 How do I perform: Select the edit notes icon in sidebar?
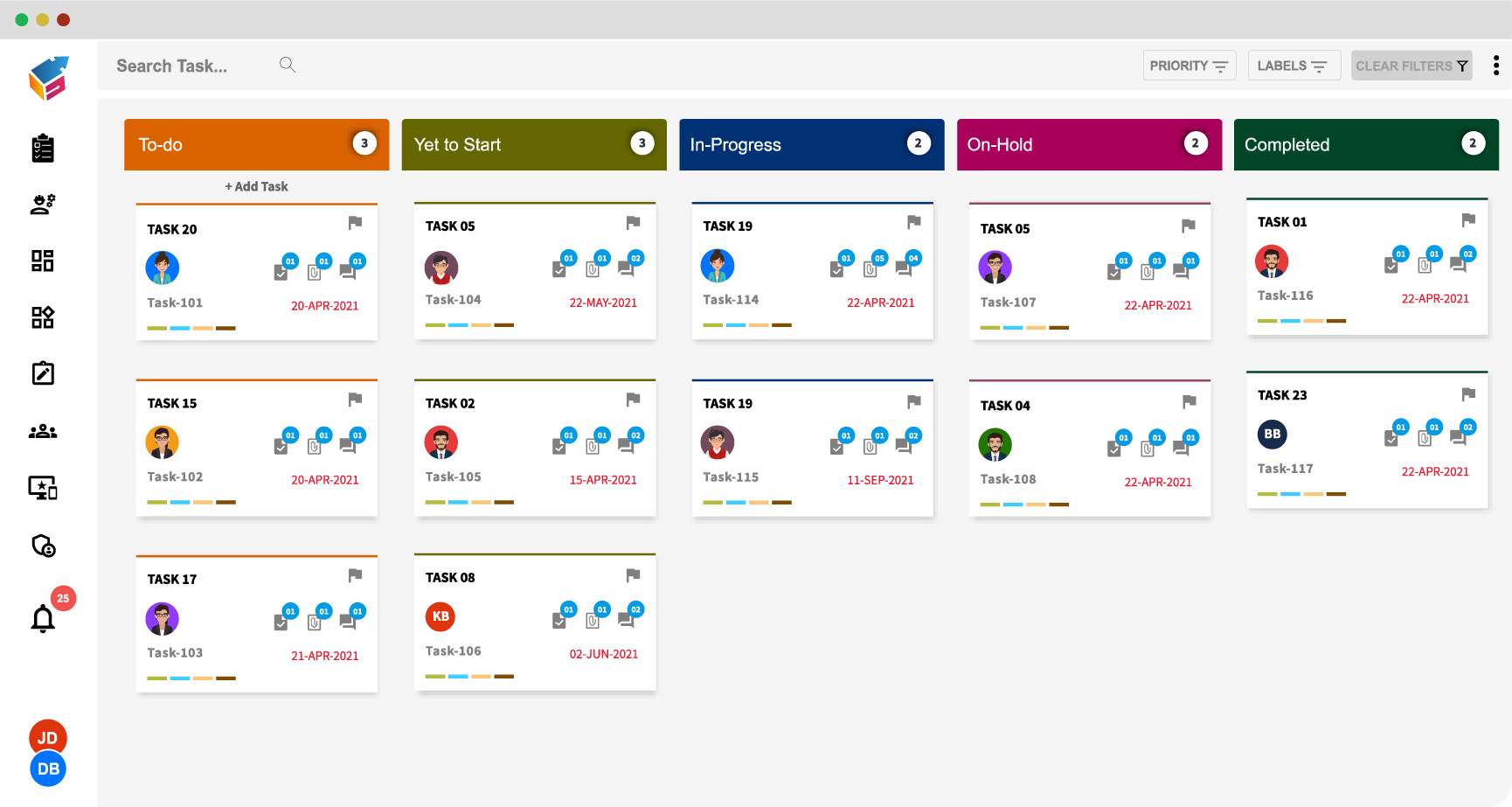click(x=42, y=373)
